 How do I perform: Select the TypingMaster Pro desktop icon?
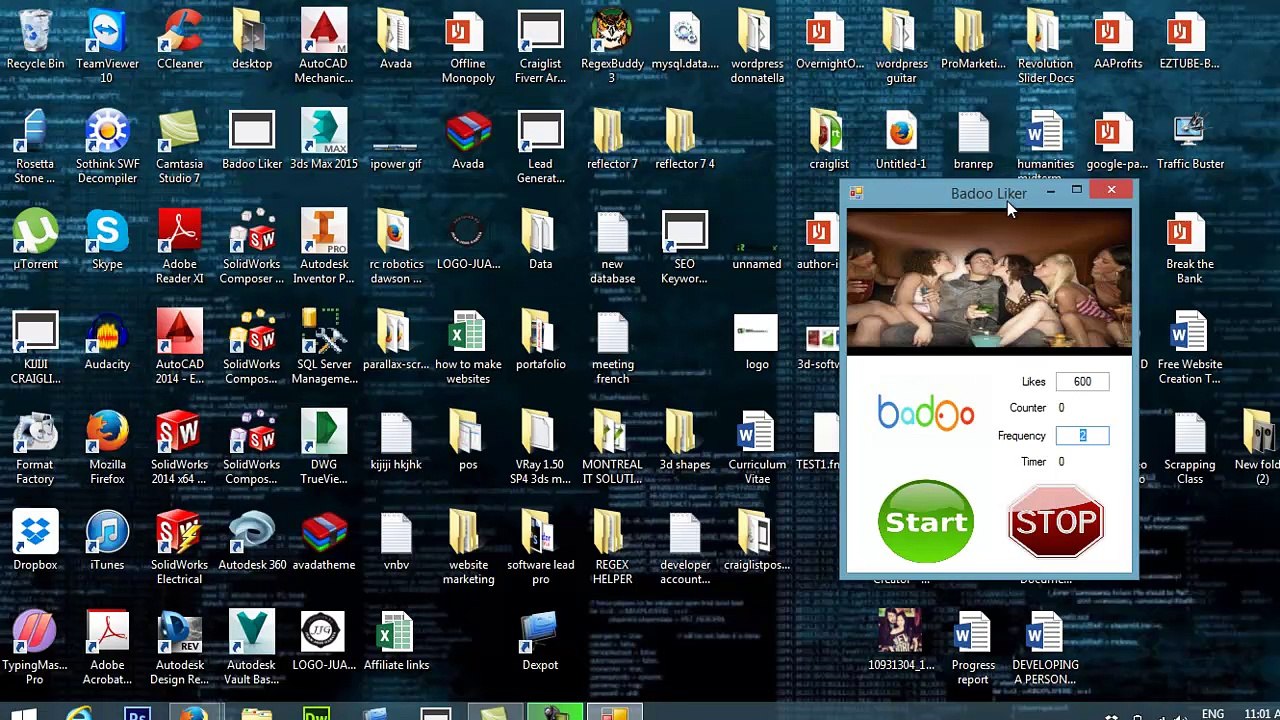point(35,647)
